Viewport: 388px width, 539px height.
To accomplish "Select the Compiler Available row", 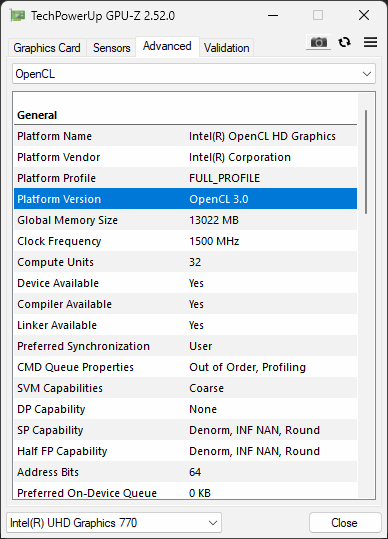I will pos(186,304).
